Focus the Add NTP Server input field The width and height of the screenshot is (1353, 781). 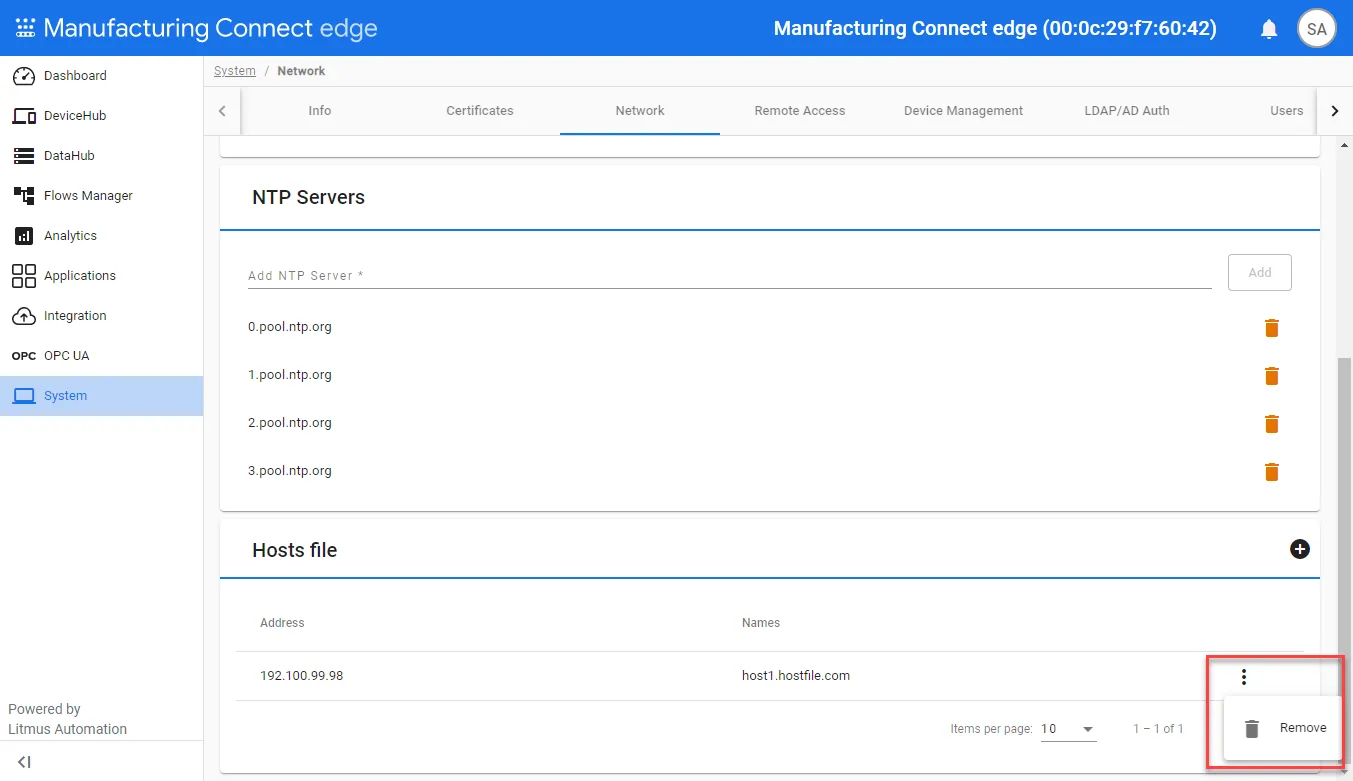point(730,275)
